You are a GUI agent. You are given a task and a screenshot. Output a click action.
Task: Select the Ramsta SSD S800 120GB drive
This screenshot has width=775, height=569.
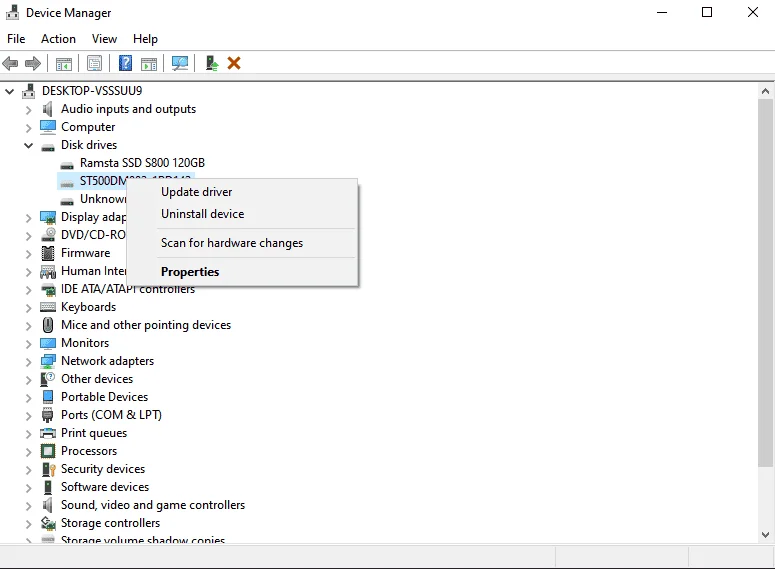tap(142, 163)
